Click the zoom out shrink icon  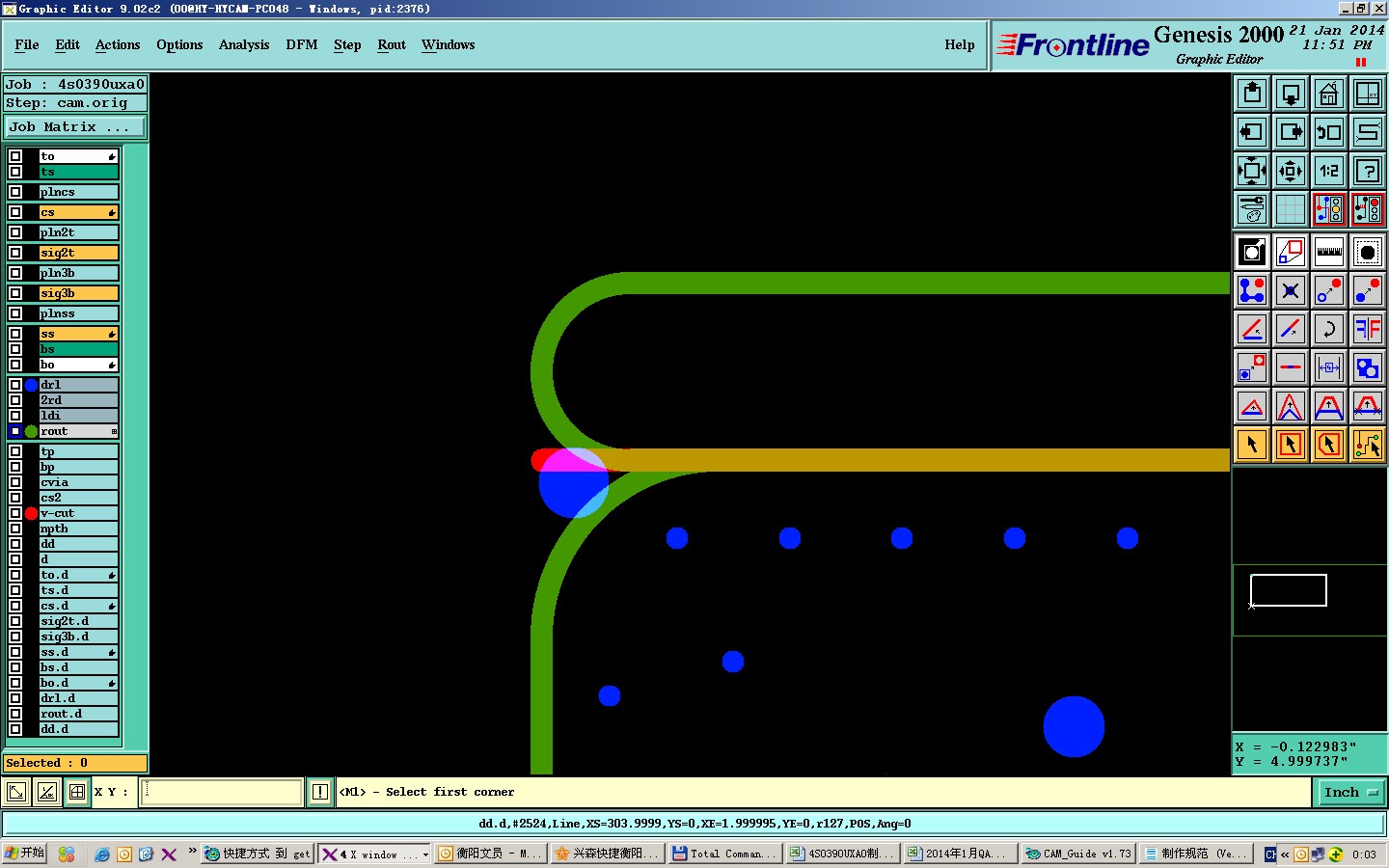click(1291, 171)
